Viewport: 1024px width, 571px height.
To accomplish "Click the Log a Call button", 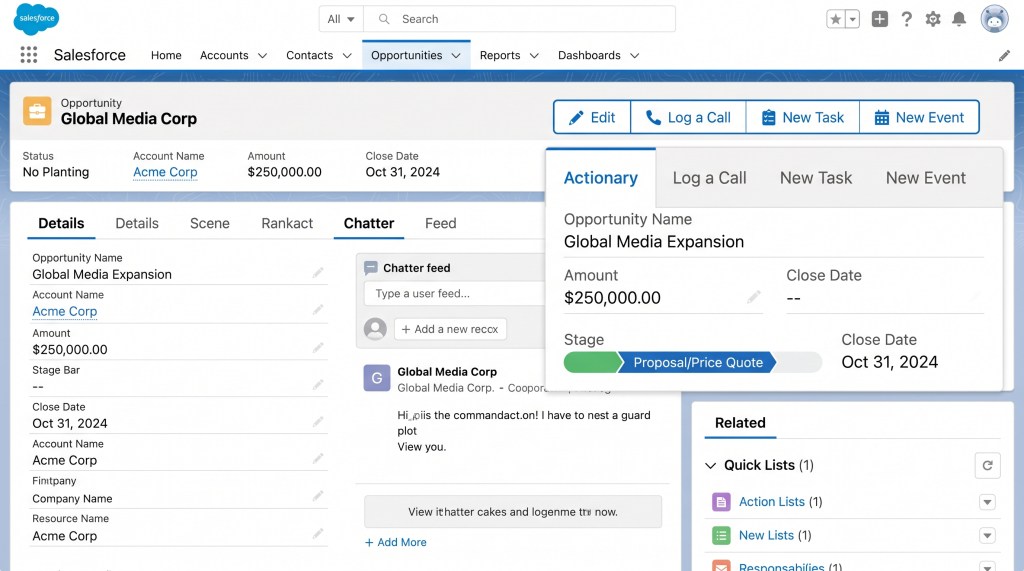I will point(688,117).
